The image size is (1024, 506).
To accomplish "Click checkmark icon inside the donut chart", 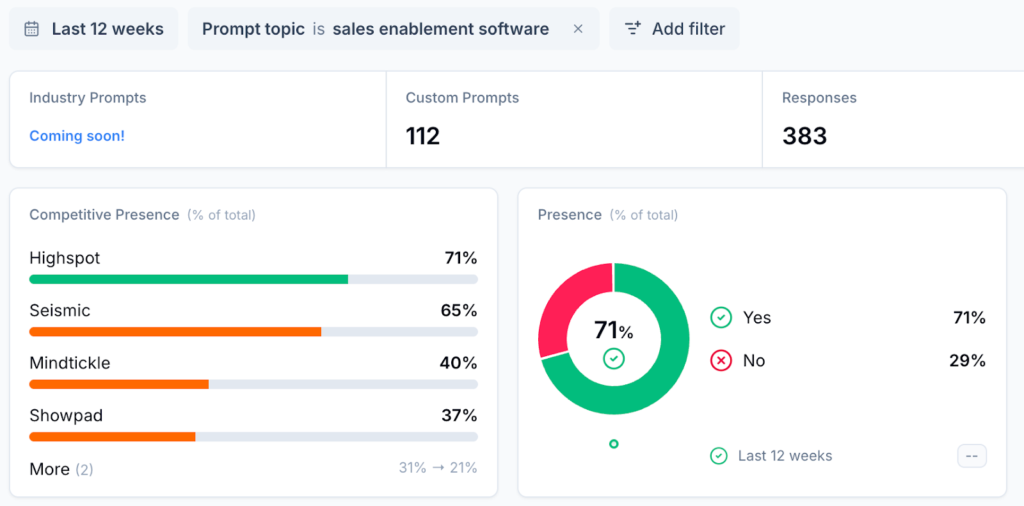I will 614,358.
